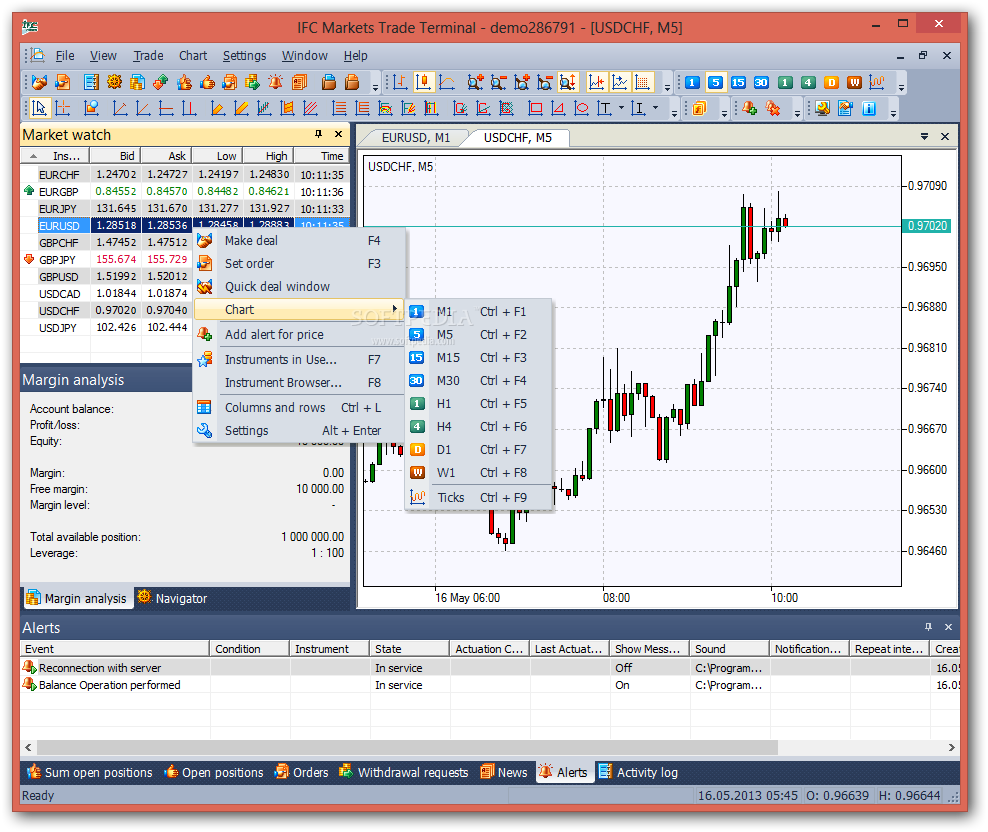Pin the Market watch panel

click(318, 134)
